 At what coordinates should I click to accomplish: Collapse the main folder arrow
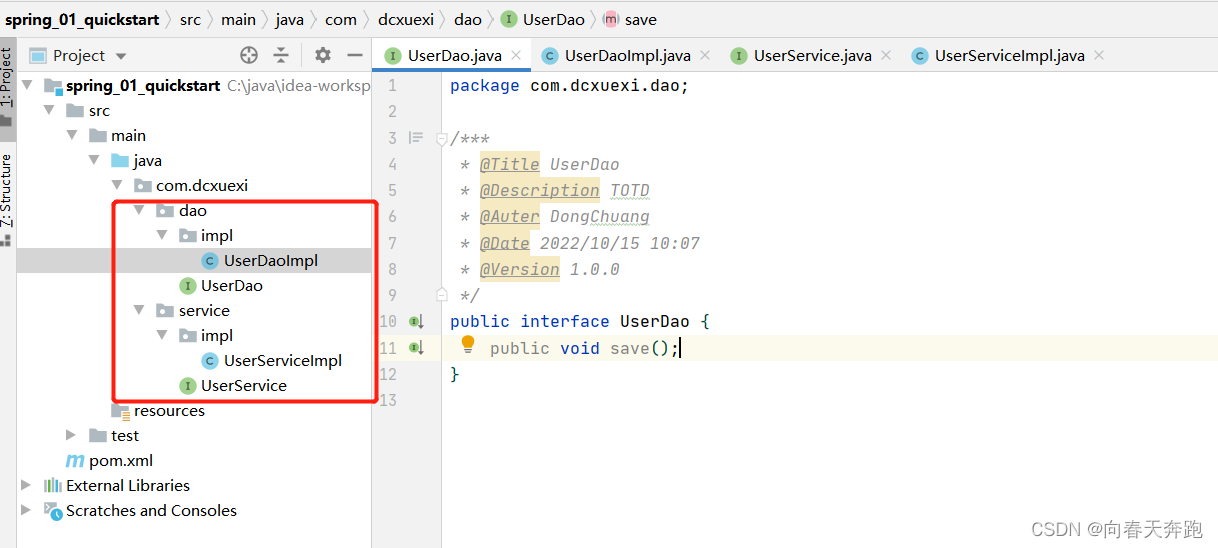[x=71, y=136]
